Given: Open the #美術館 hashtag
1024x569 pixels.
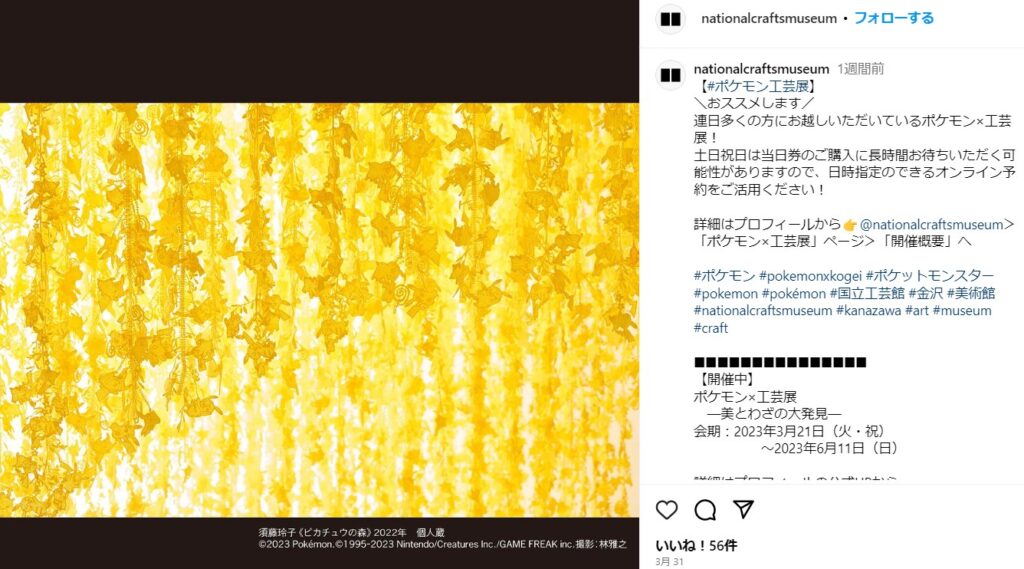Looking at the screenshot, I should (x=971, y=293).
